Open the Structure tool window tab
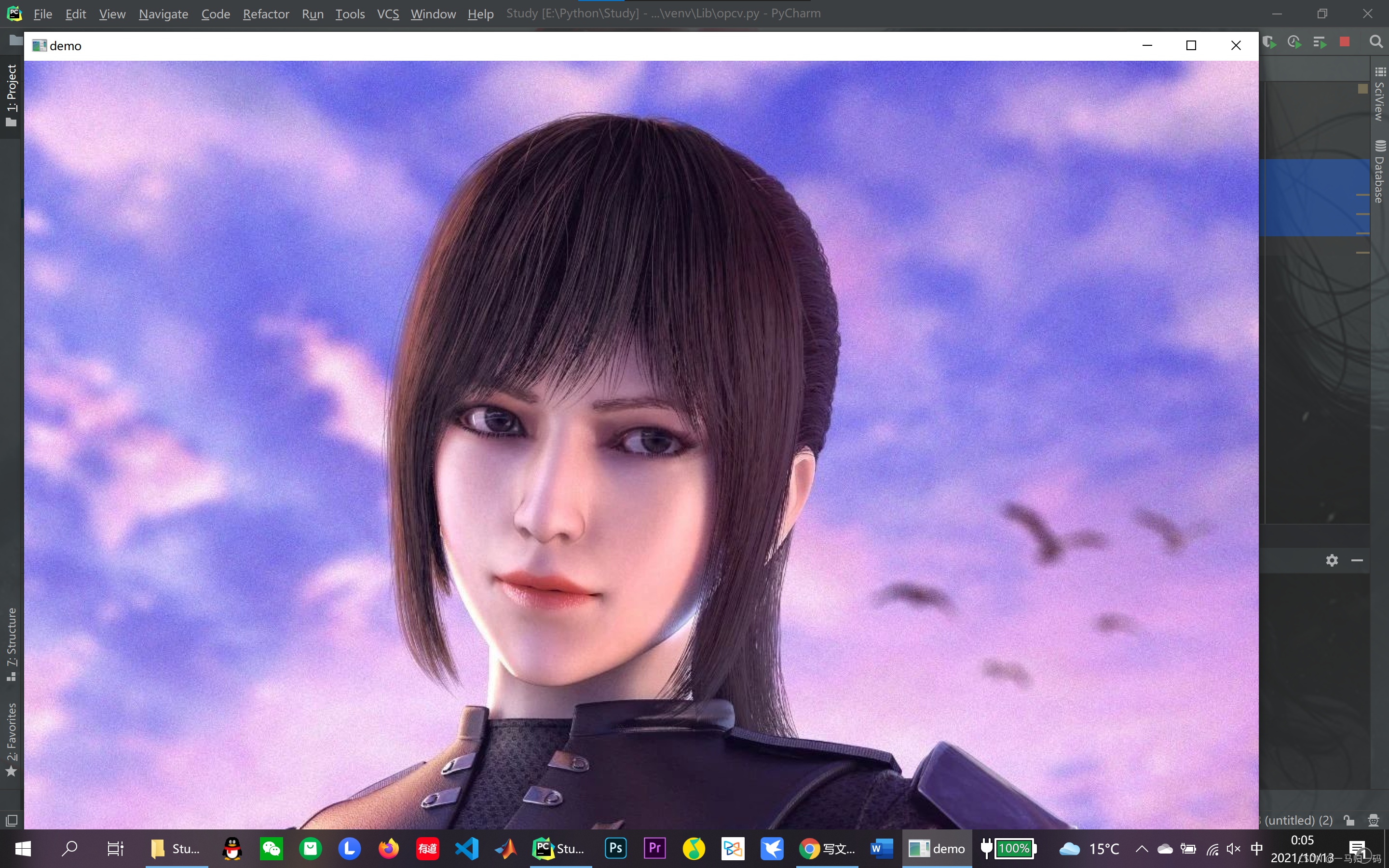The width and height of the screenshot is (1389, 868). tap(12, 644)
